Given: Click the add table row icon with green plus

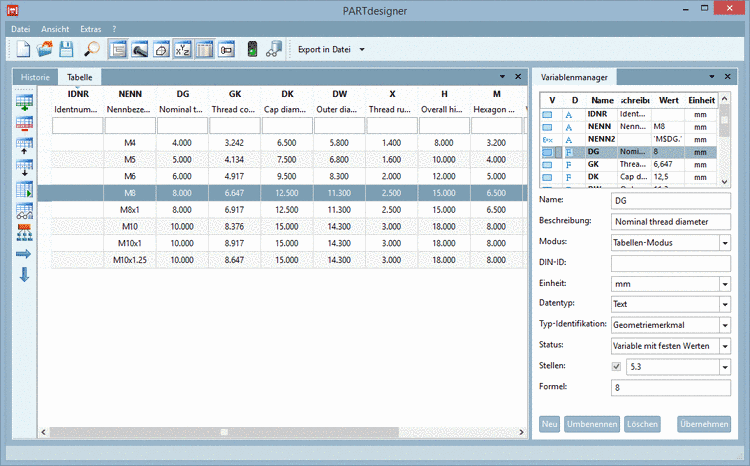Looking at the screenshot, I should click(24, 100).
